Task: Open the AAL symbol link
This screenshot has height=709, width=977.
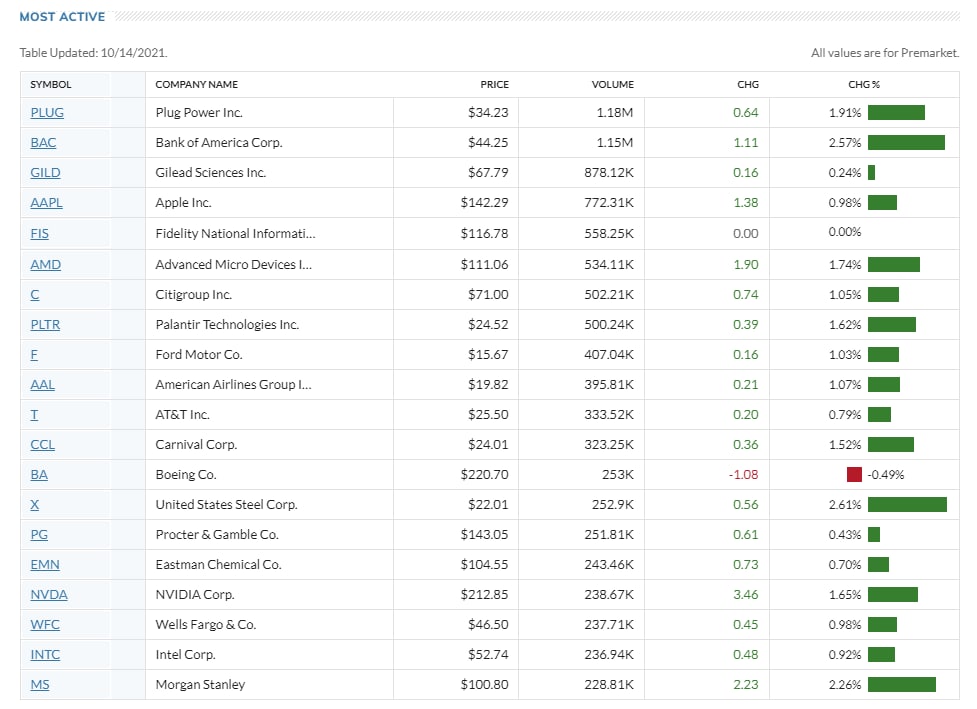Action: coord(42,384)
